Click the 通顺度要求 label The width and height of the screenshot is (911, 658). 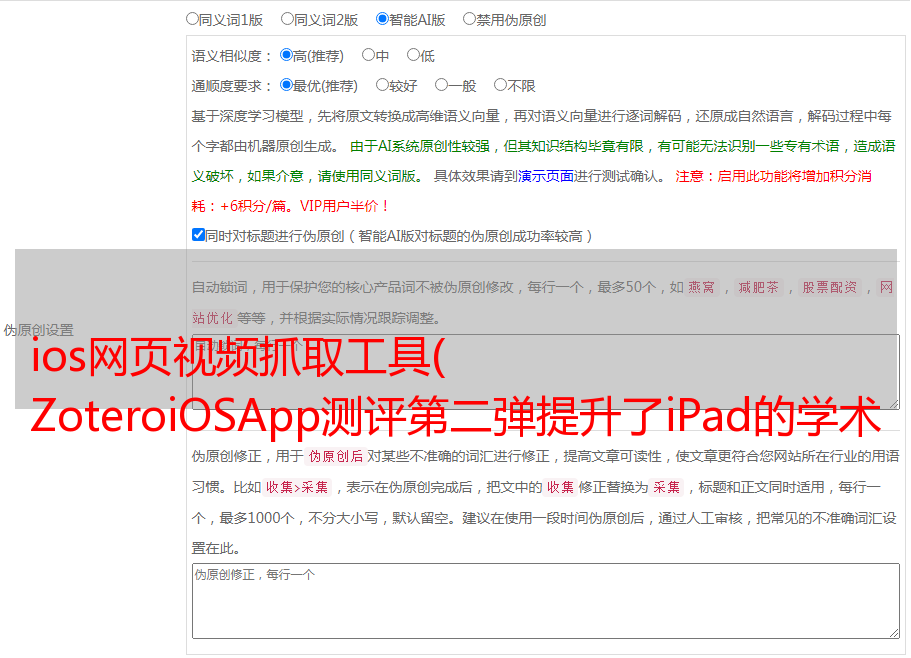pyautogui.click(x=232, y=87)
